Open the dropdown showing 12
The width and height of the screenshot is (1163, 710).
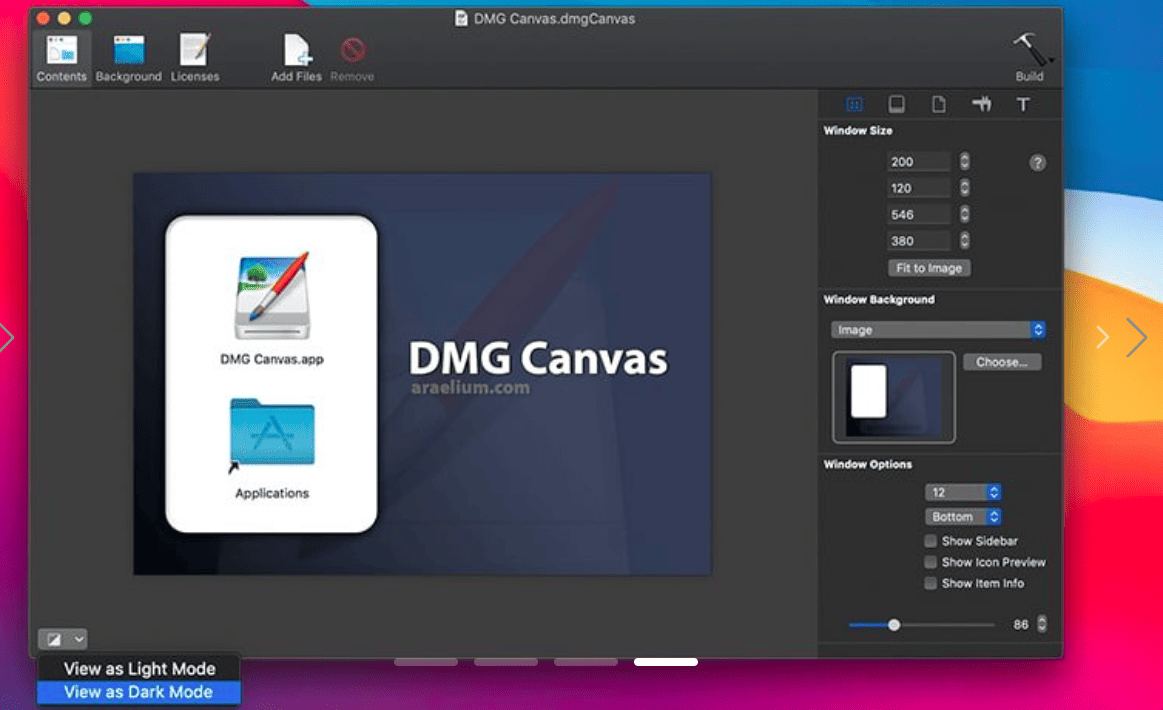click(963, 492)
